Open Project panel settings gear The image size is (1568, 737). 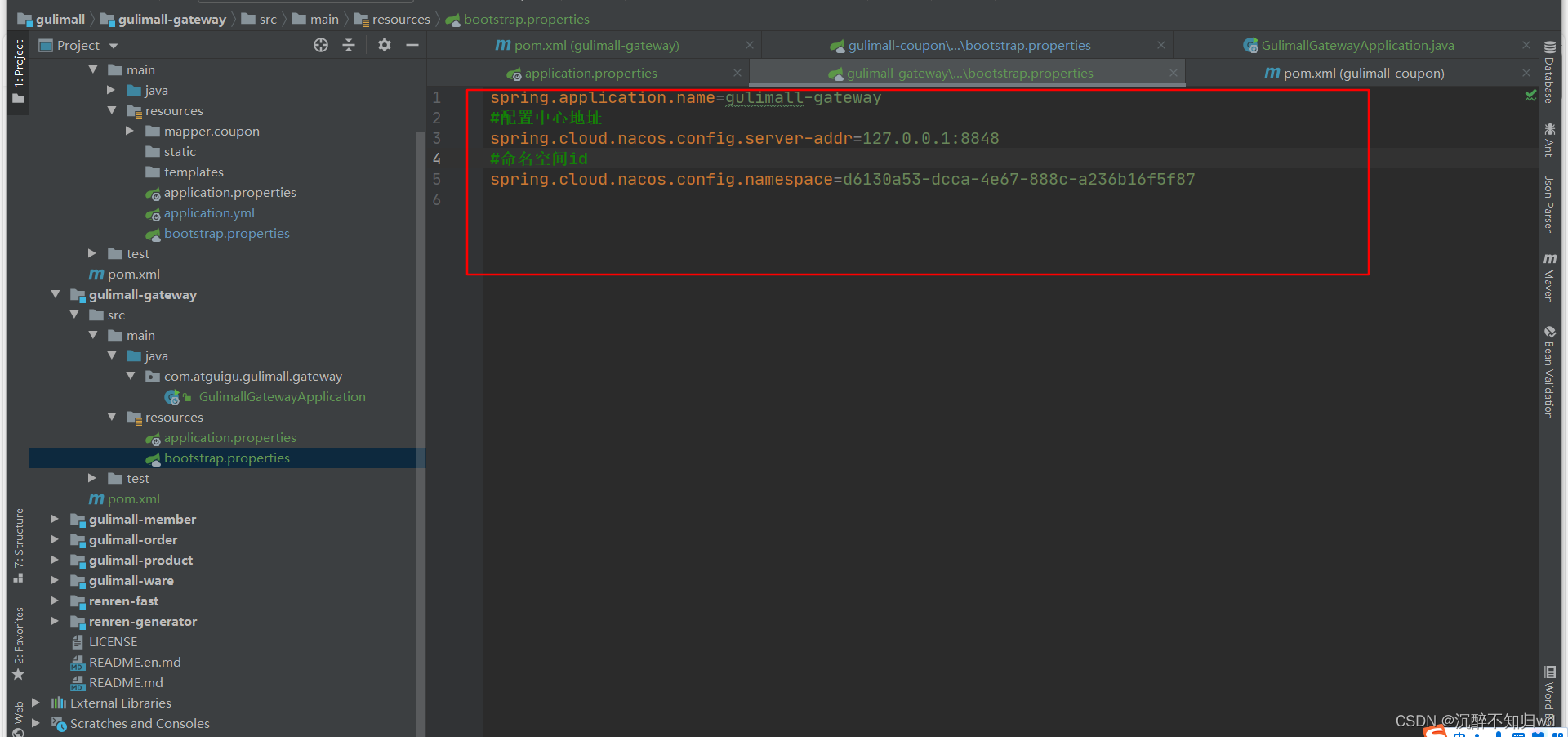coord(385,45)
